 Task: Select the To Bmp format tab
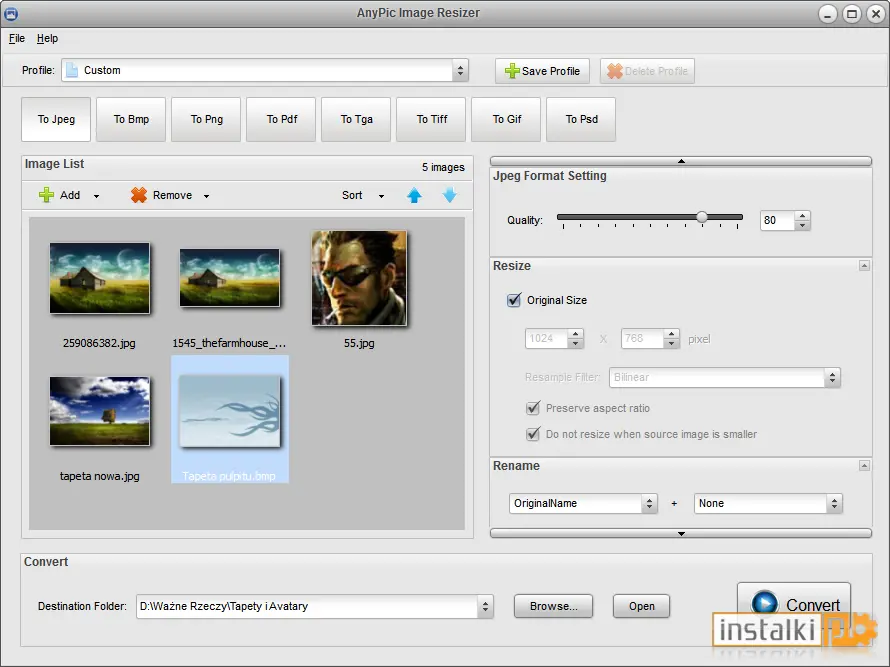click(x=131, y=119)
